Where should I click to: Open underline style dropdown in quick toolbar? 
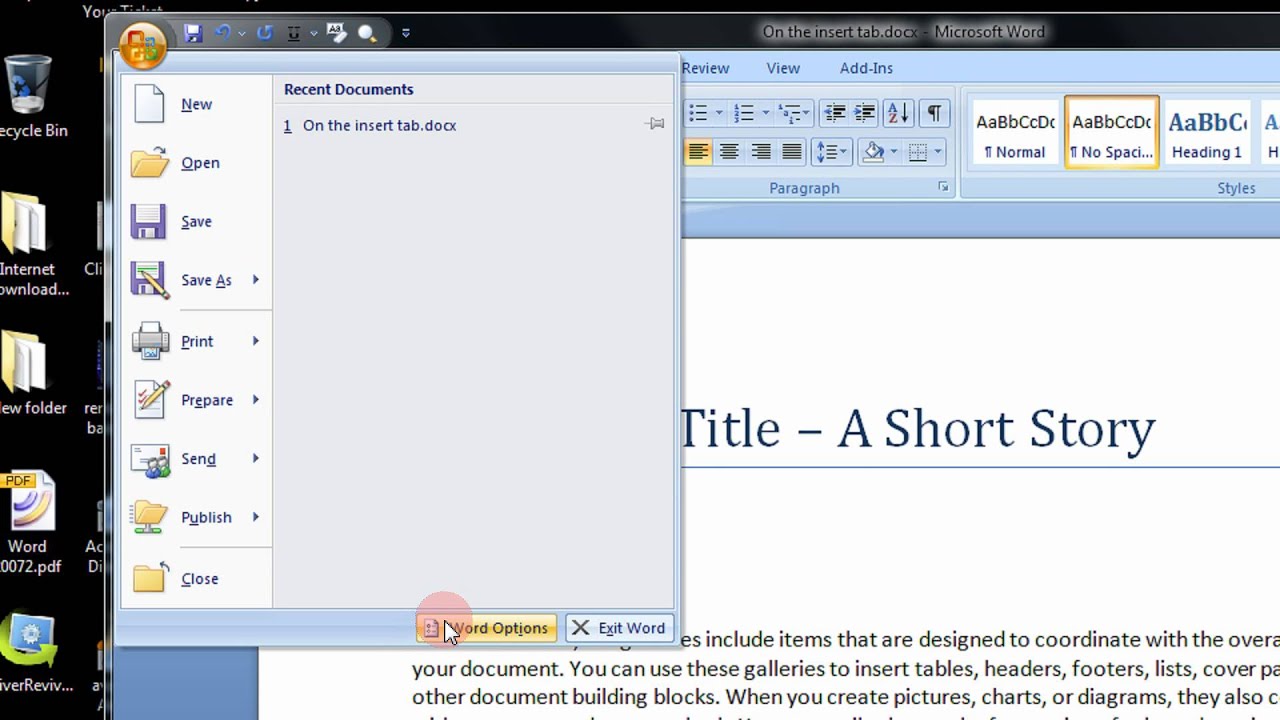tap(313, 33)
